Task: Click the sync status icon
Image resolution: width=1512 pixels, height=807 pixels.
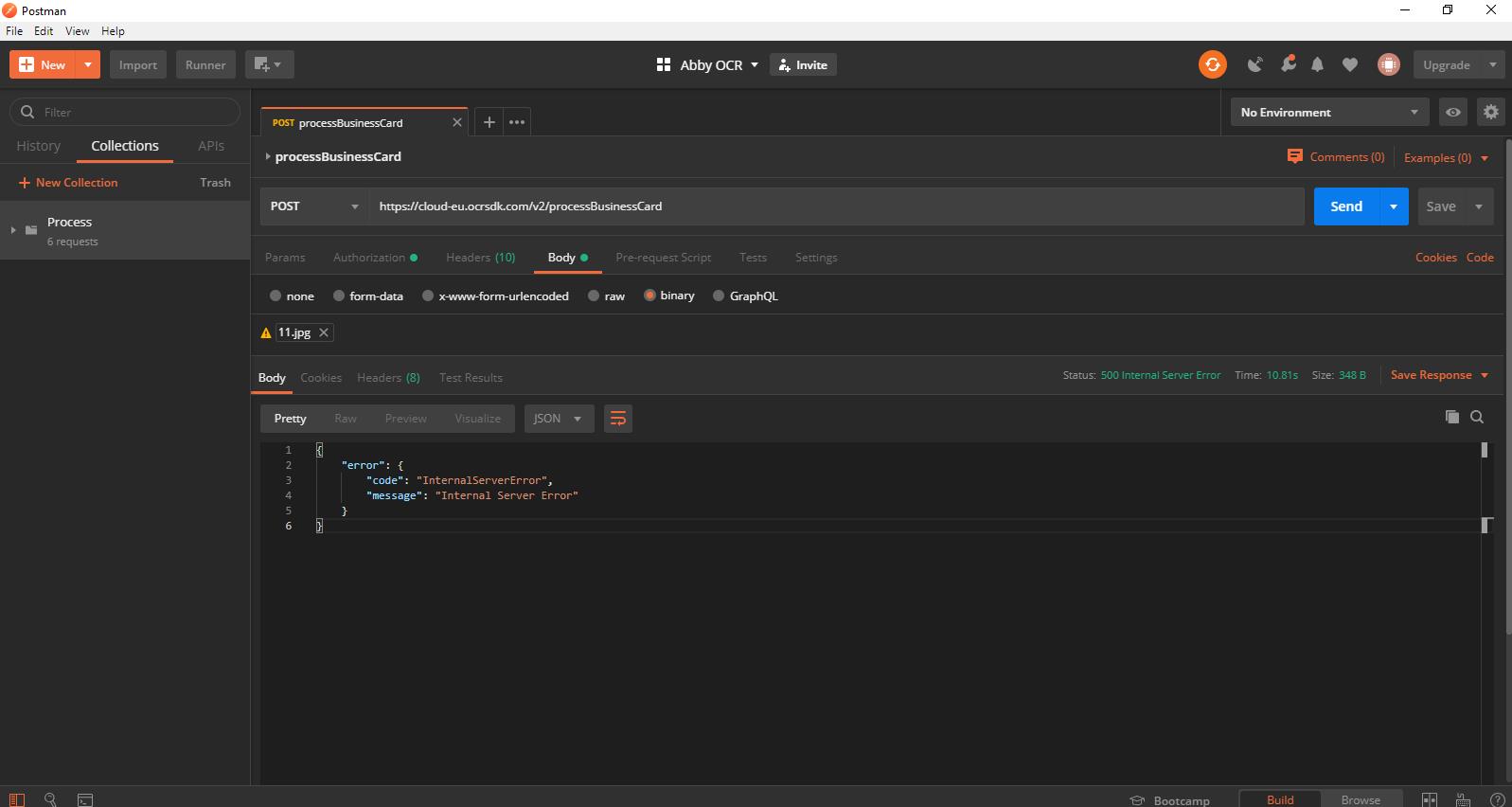Action: point(1212,64)
